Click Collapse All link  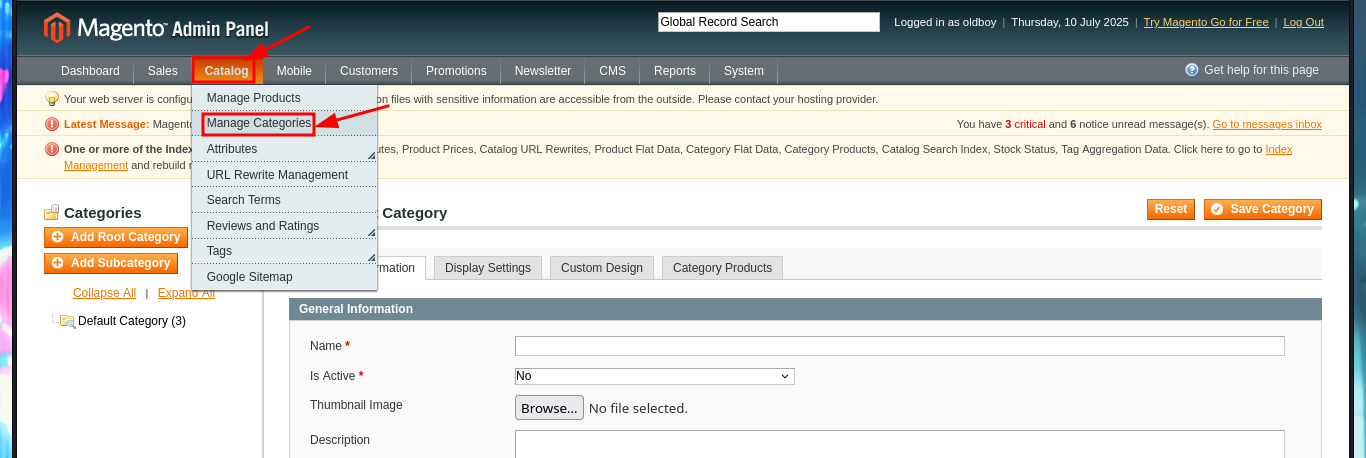click(104, 293)
